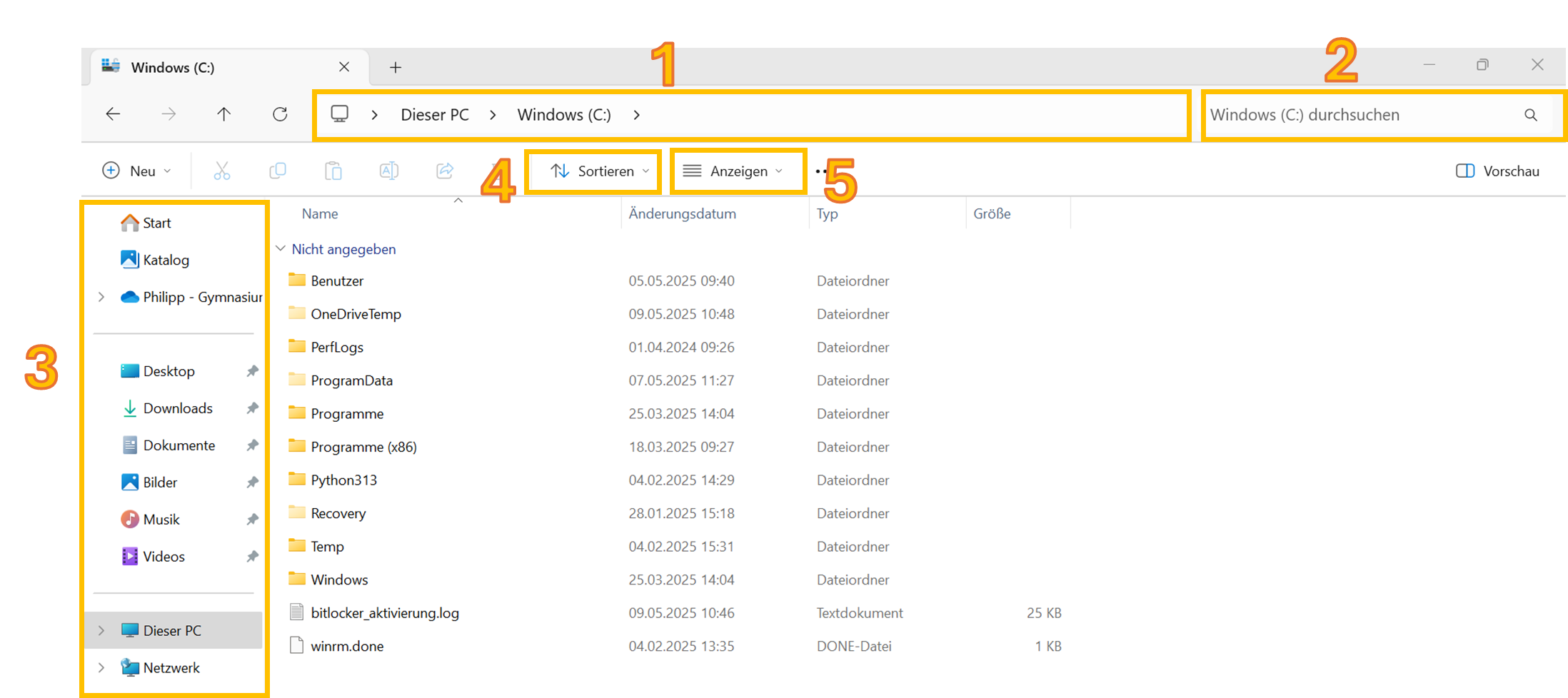Open the Anzeigen dropdown
Viewport: 1568px width, 698px height.
click(x=733, y=171)
